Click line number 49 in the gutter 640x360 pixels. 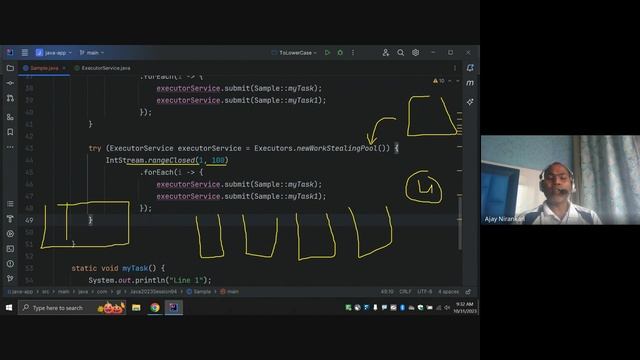pyautogui.click(x=29, y=220)
